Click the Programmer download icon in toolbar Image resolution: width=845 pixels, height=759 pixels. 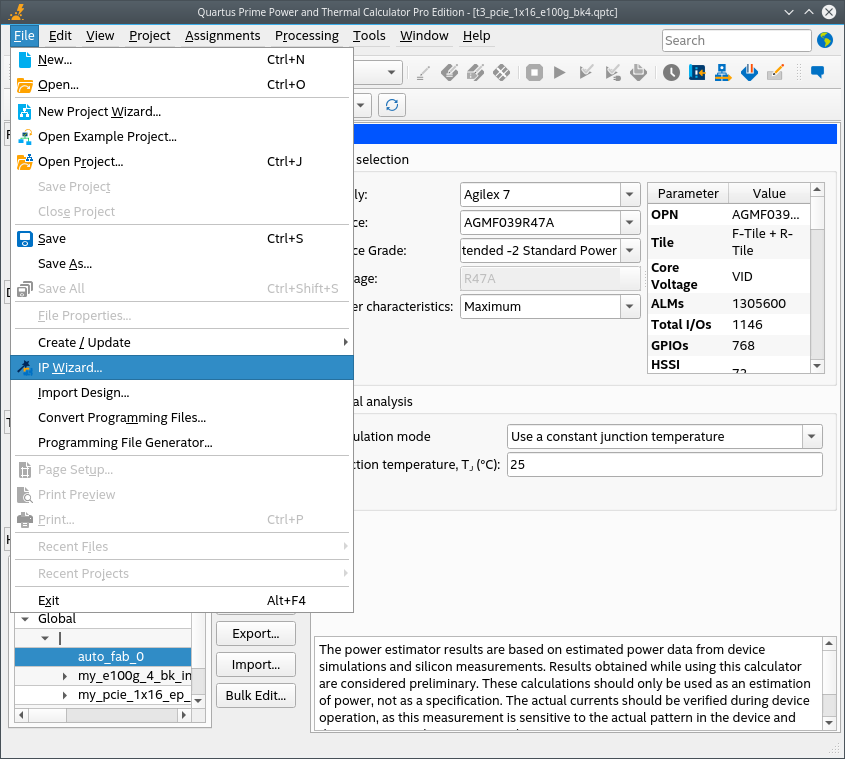[748, 73]
